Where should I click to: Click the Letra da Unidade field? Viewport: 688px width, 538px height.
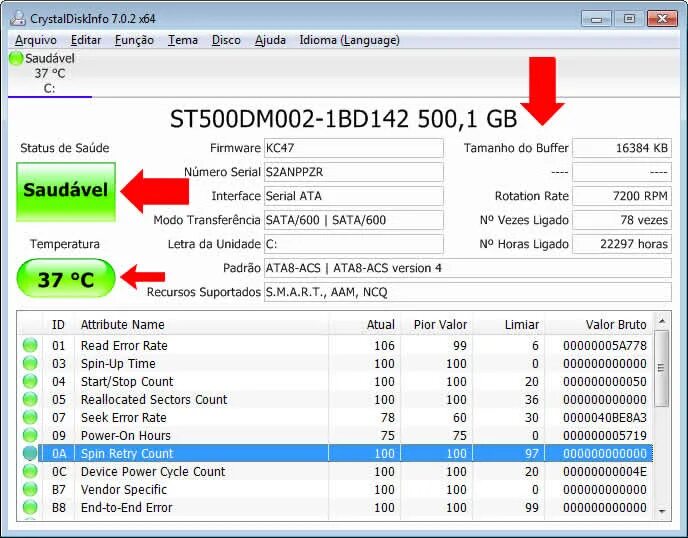354,244
